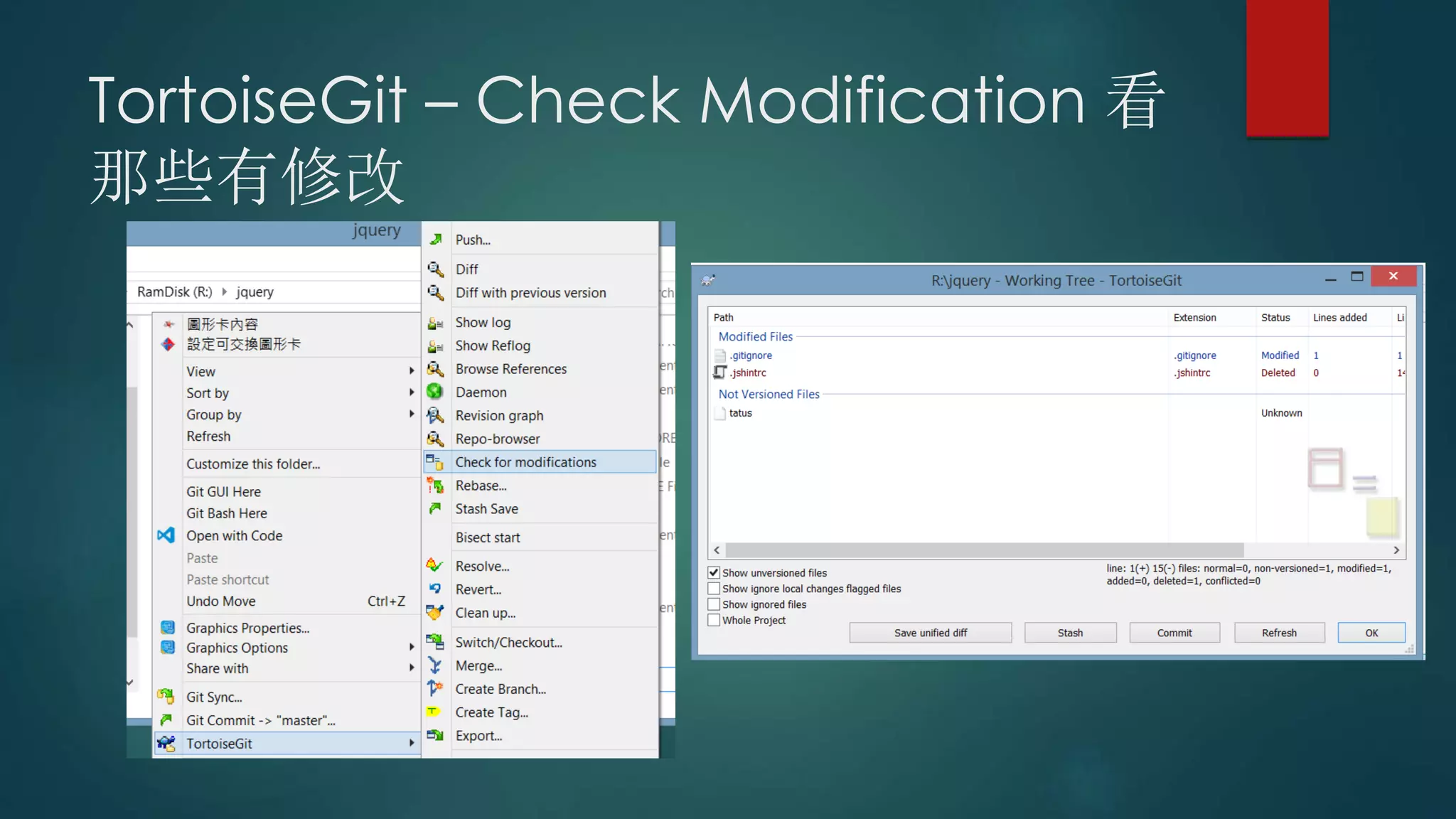Check the Whole Project checkbox
The image size is (1456, 819).
coord(714,620)
